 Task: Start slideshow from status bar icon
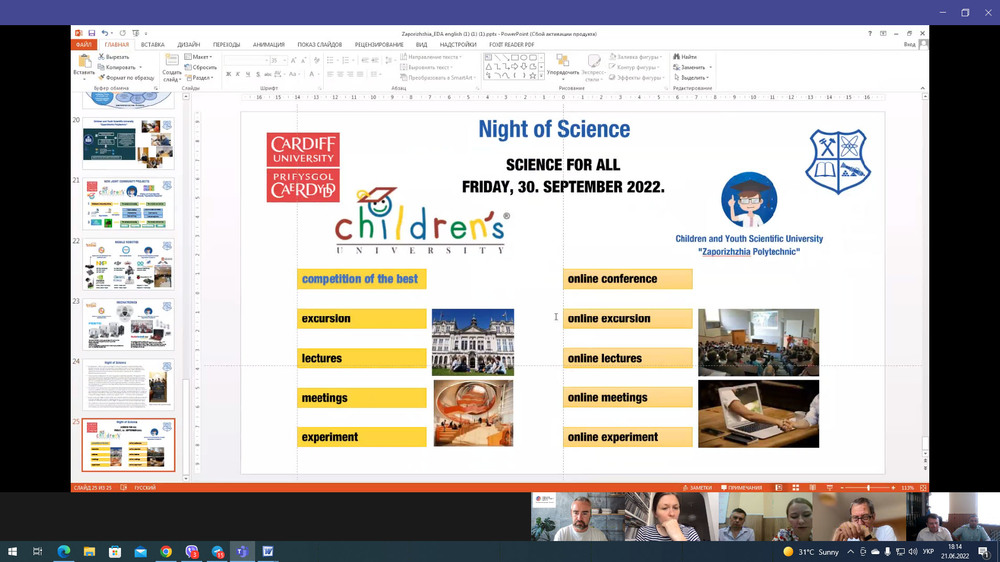(827, 488)
